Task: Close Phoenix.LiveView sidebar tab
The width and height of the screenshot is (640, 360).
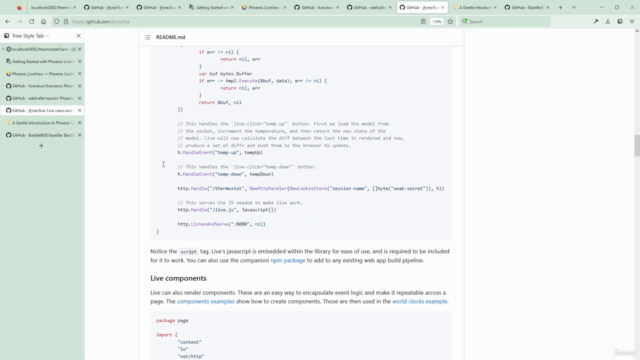Action: (80, 73)
